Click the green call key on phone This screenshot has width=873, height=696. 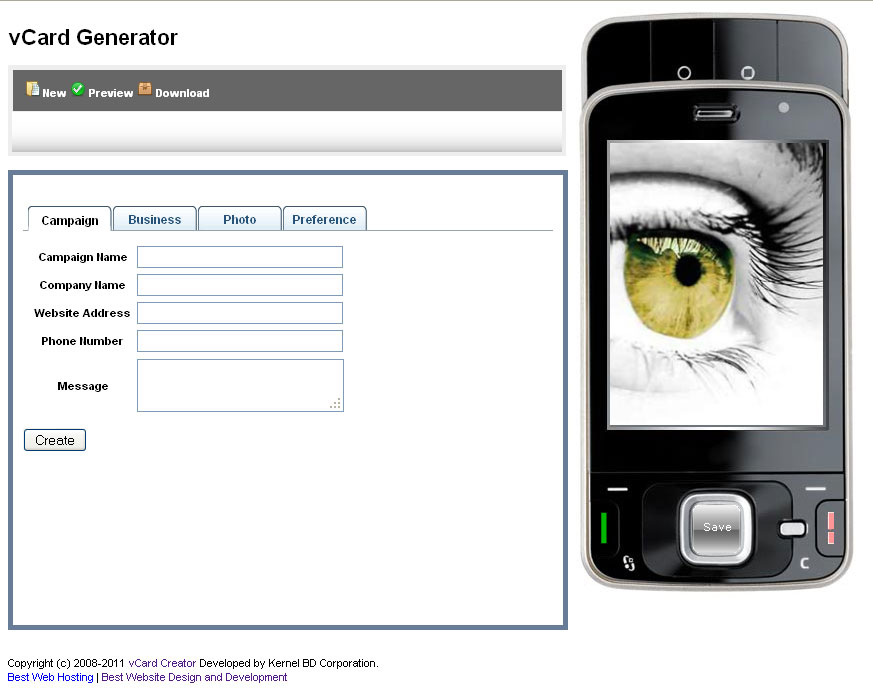[x=604, y=528]
